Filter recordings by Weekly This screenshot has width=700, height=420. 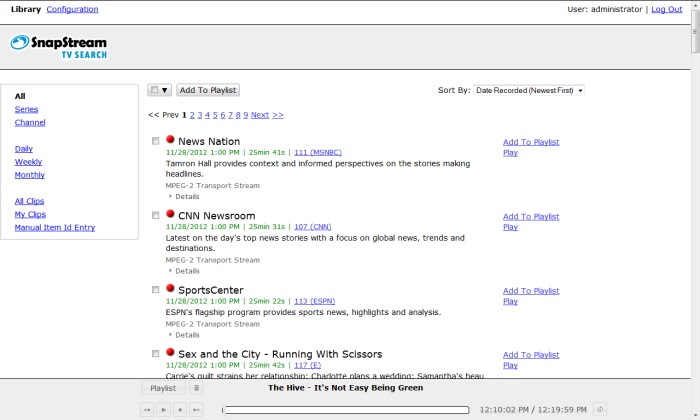coord(28,162)
